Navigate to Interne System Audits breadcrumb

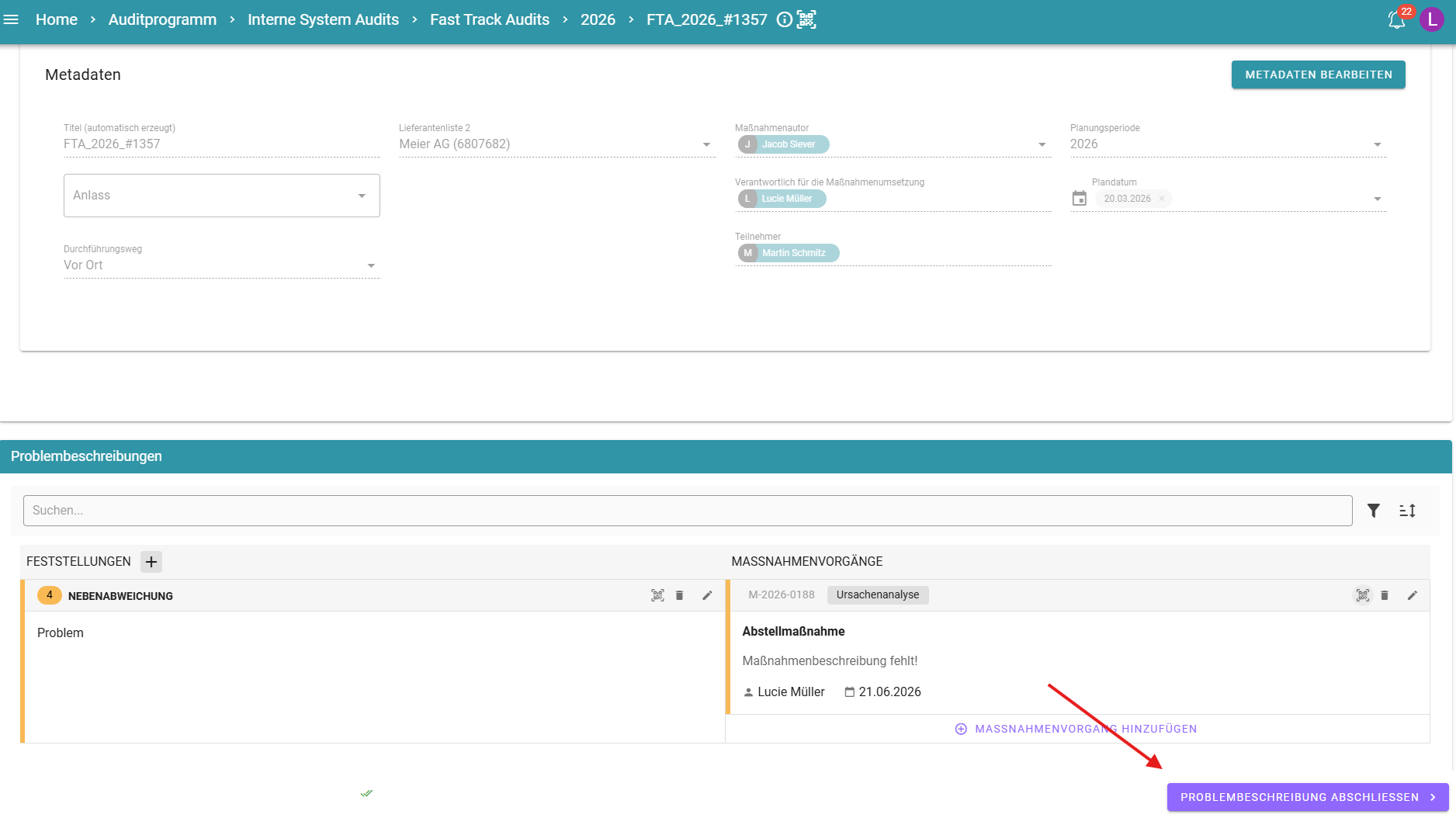tap(324, 19)
